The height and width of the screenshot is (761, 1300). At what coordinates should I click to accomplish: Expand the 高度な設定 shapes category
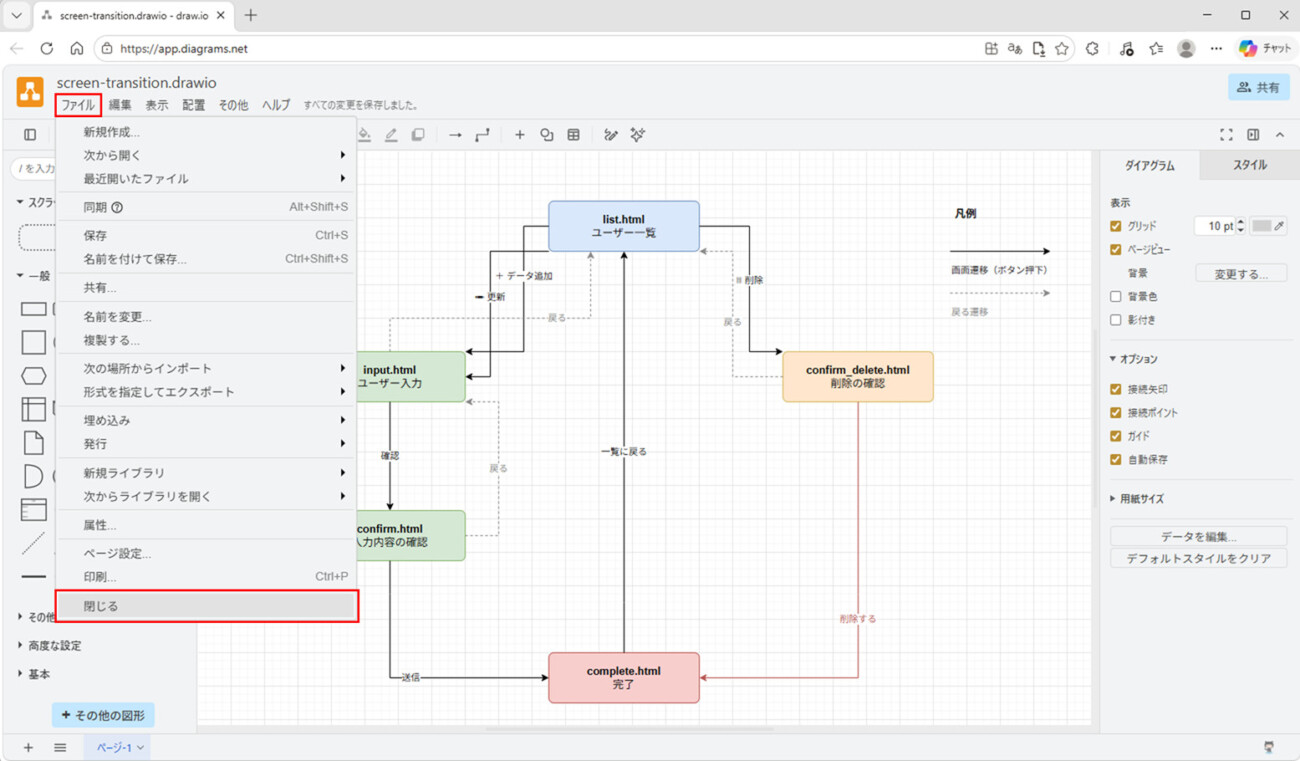[54, 646]
